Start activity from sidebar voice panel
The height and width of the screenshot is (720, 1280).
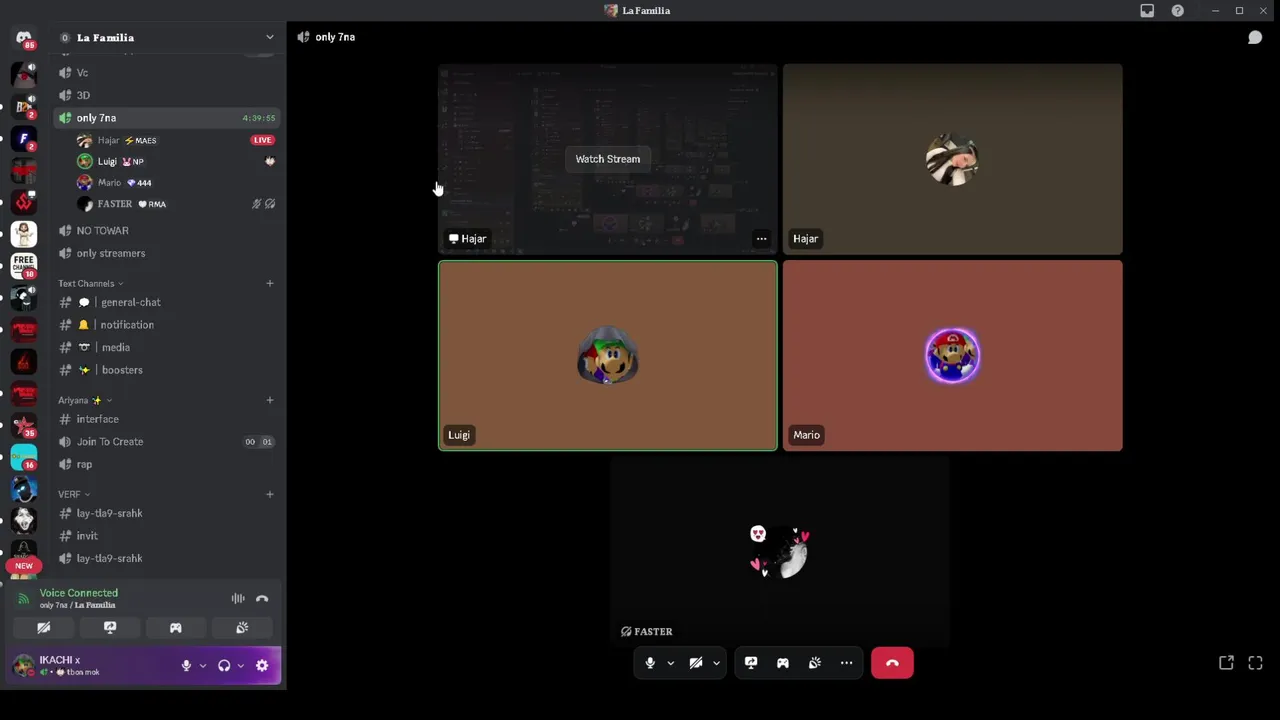(176, 628)
